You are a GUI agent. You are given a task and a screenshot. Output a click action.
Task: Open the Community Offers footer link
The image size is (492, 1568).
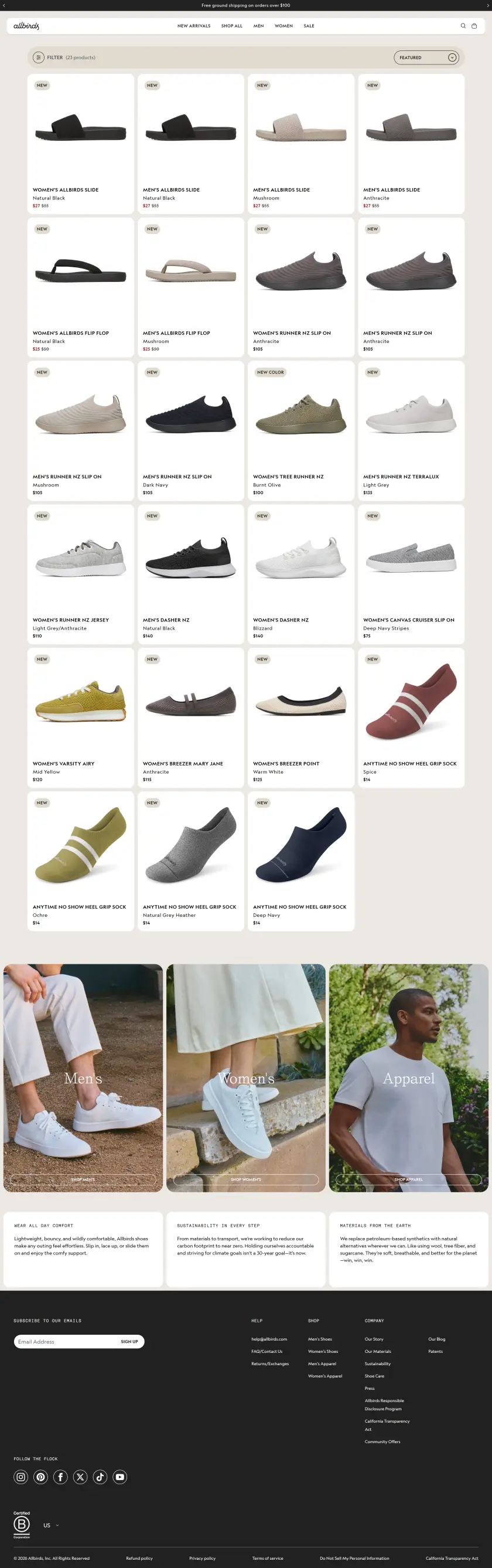382,1441
